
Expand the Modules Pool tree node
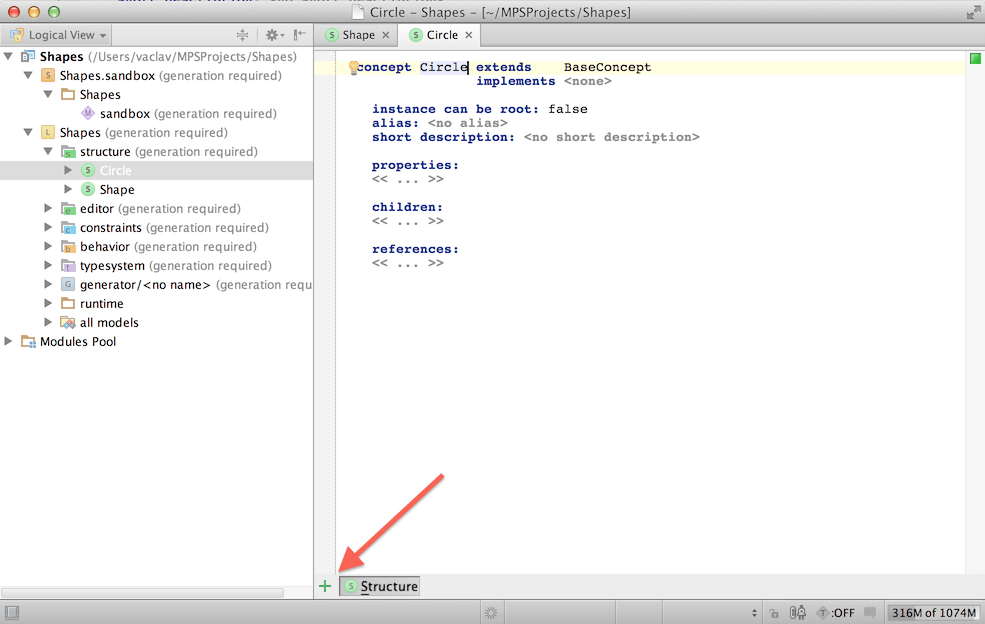(x=9, y=342)
